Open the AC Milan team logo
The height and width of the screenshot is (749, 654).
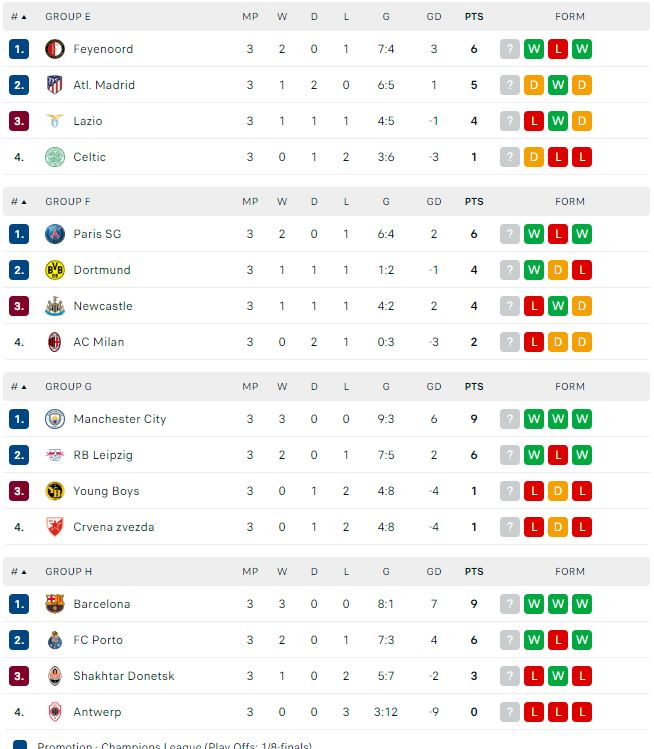pos(55,342)
